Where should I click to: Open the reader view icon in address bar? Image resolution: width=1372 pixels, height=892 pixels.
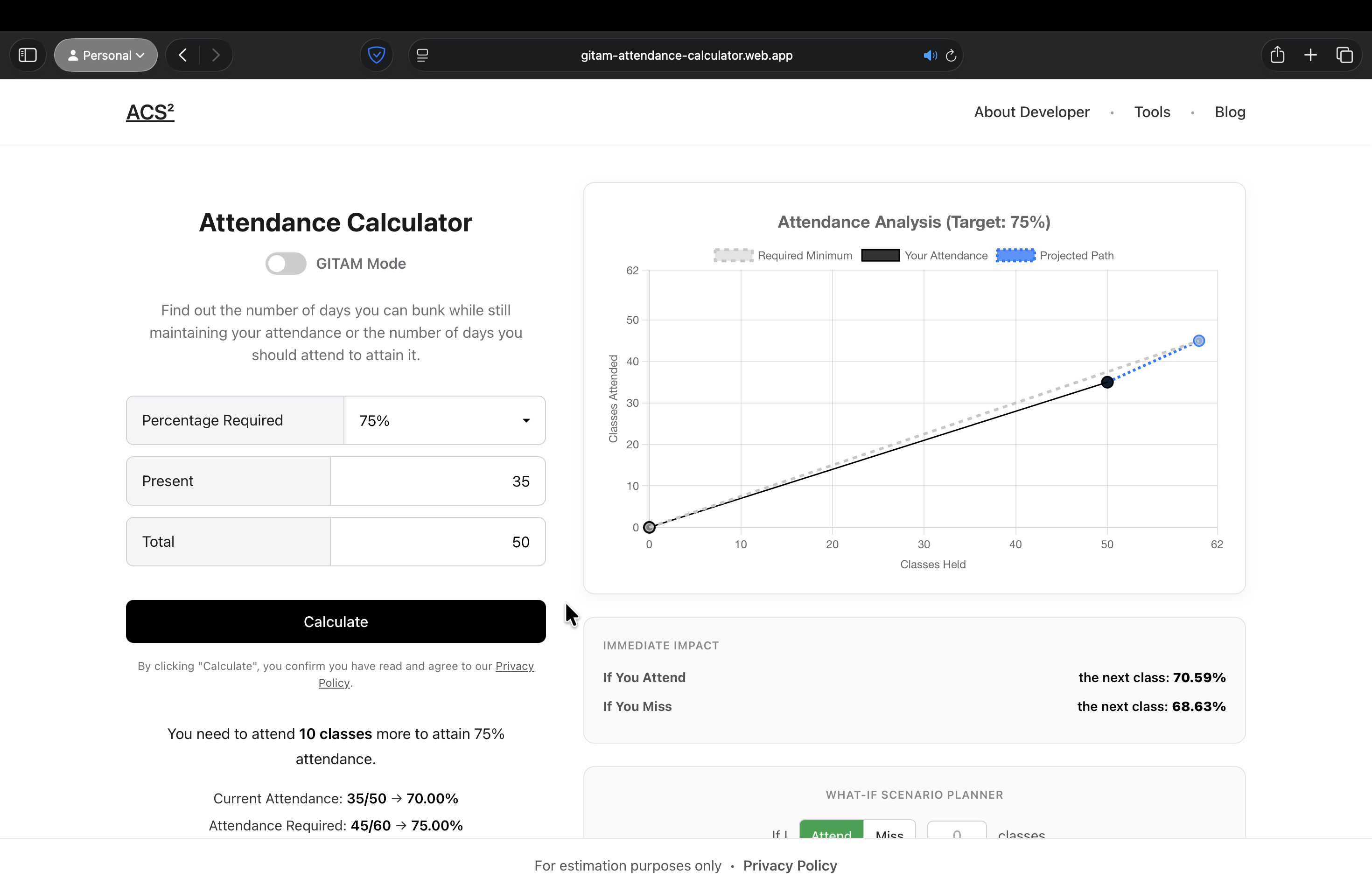click(x=422, y=56)
